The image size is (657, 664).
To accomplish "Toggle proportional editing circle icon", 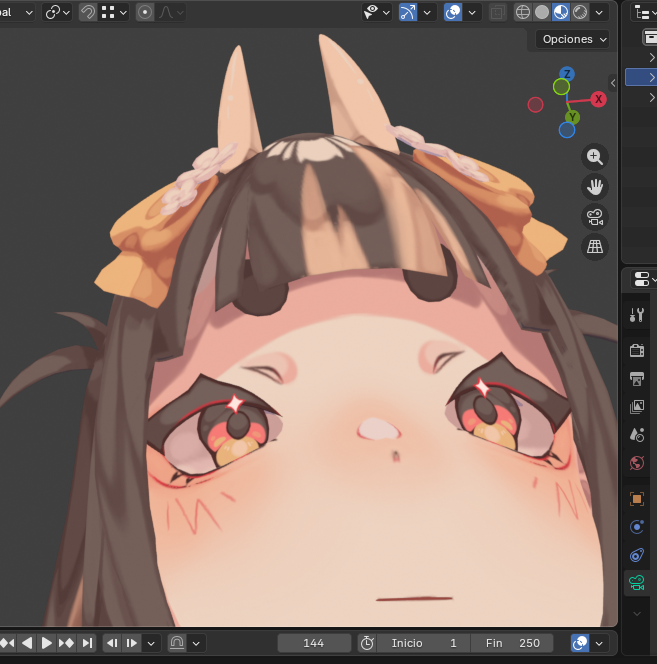I will click(145, 13).
